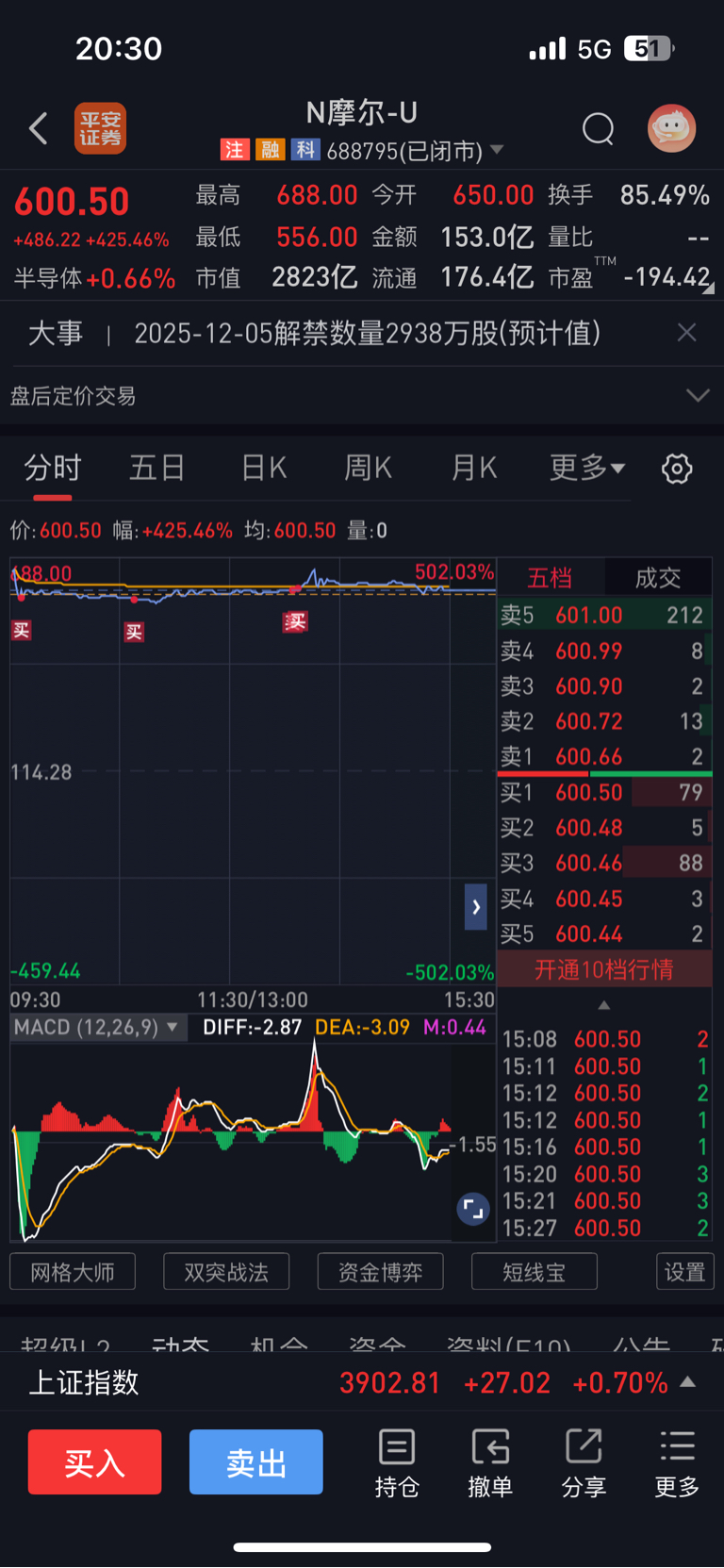Expand stock code 688795 dropdown triangle

coord(497,150)
